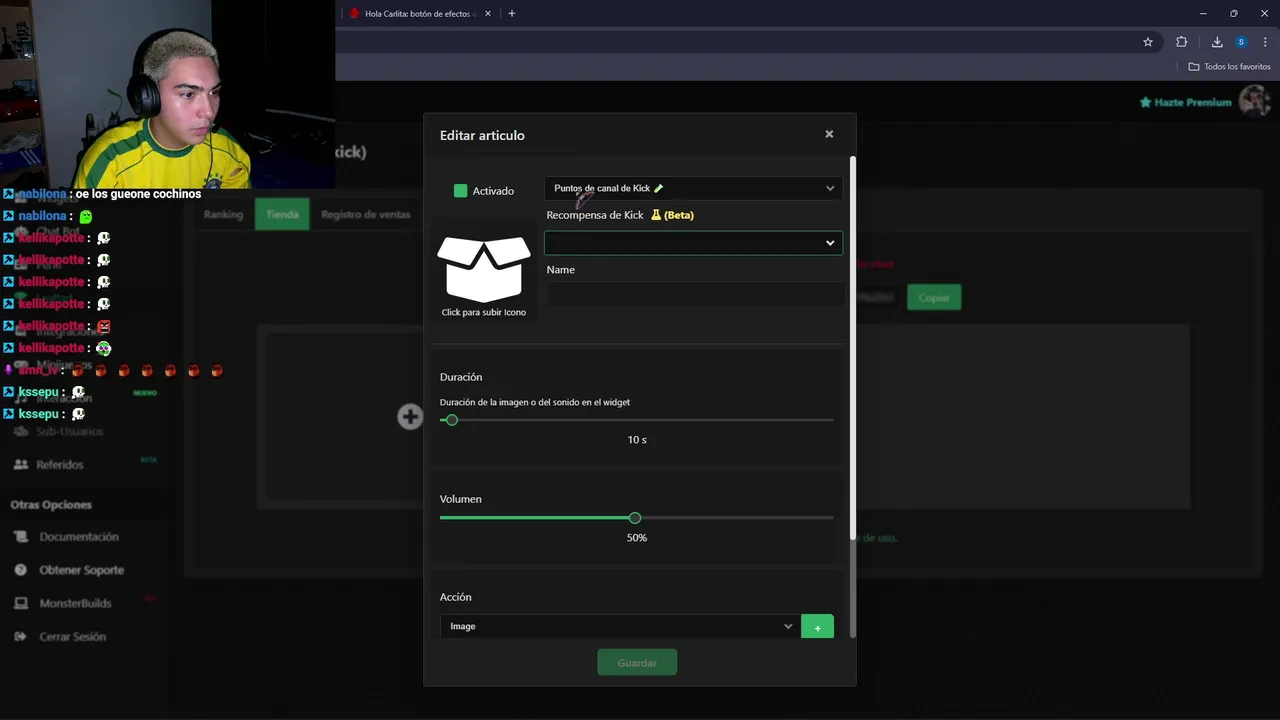Open the Chrome profile S icon
Screen dimensions: 1280x720
[1241, 42]
